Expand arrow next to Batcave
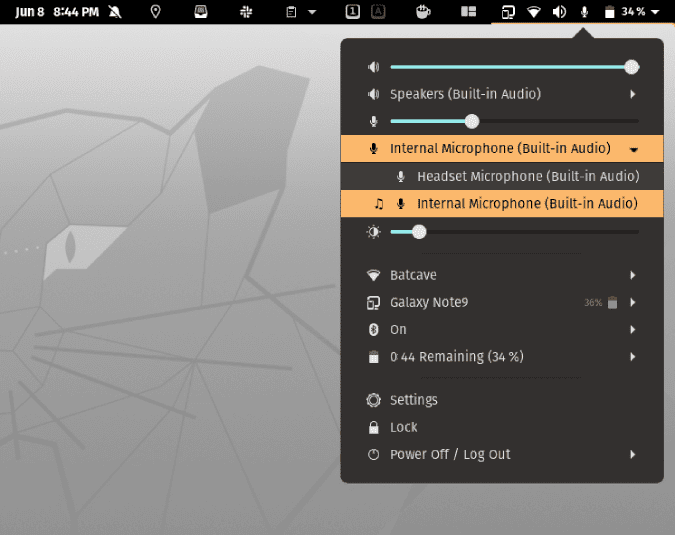Viewport: 675px width, 535px height. [633, 275]
